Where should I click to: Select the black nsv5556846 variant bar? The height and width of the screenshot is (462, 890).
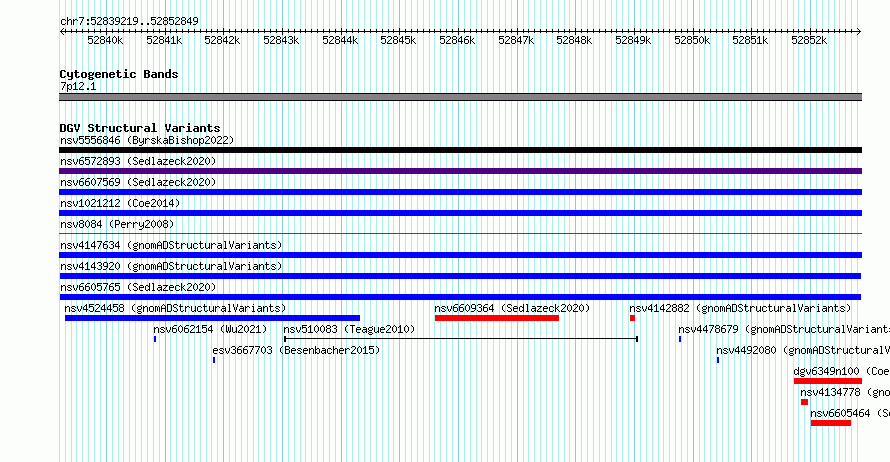(x=460, y=150)
